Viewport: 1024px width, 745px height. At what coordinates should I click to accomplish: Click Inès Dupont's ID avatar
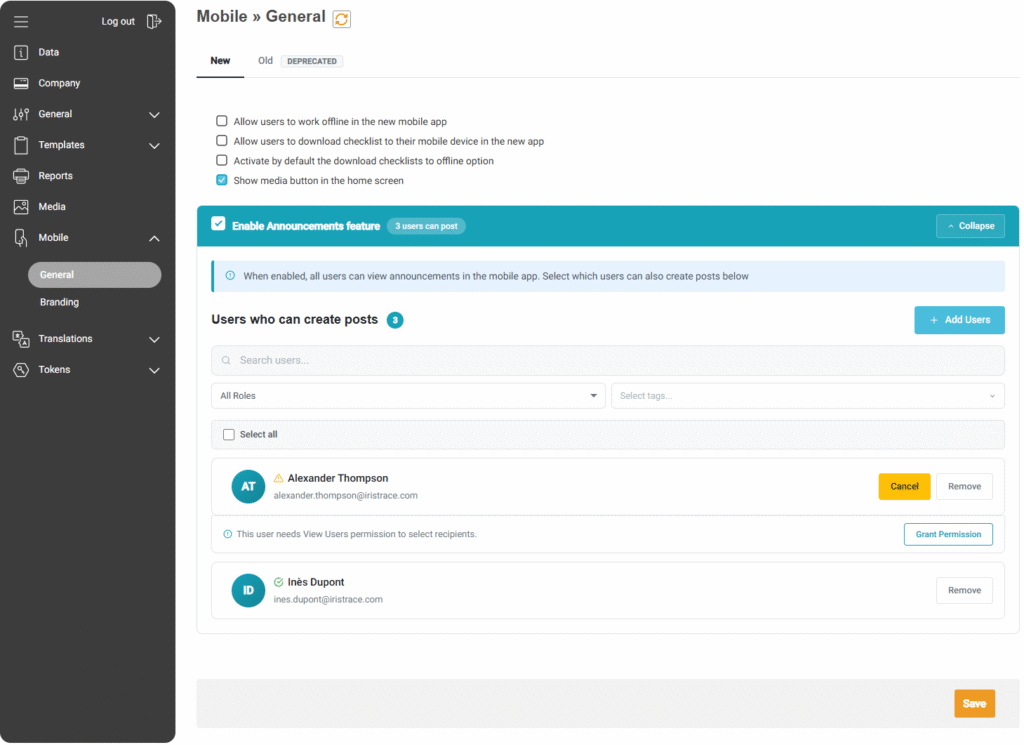coord(248,590)
